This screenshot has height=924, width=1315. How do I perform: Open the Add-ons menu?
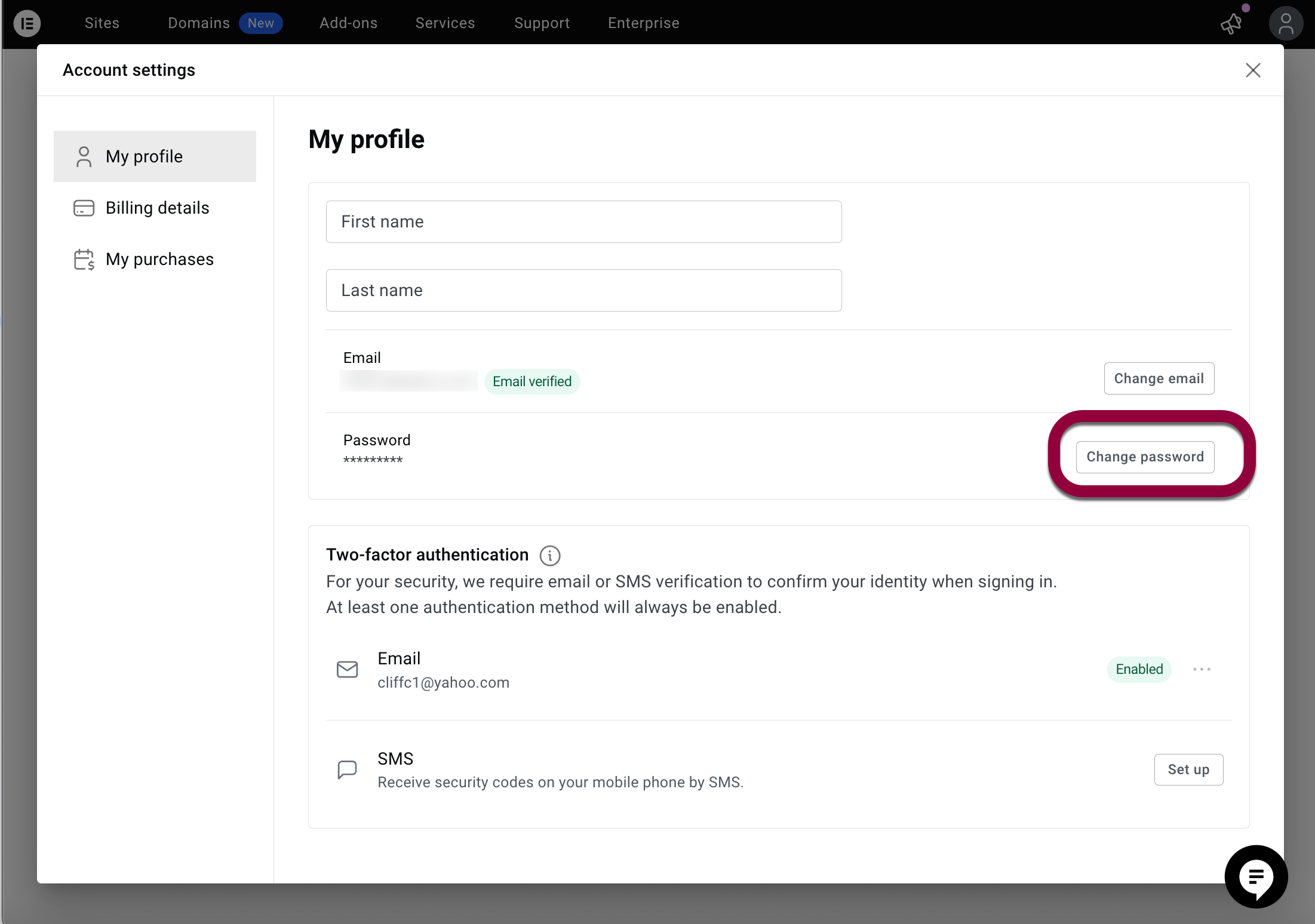[348, 23]
